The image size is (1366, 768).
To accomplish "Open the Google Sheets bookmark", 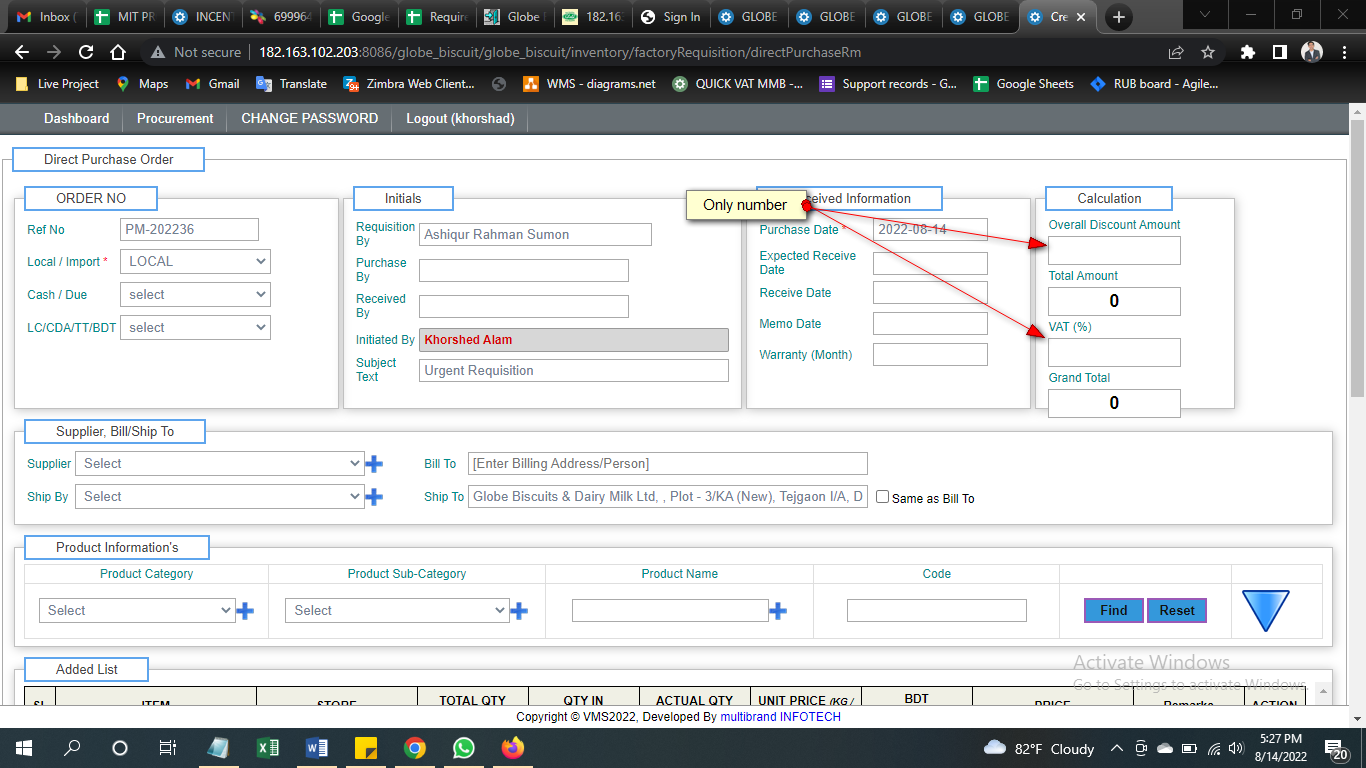I will [1024, 84].
